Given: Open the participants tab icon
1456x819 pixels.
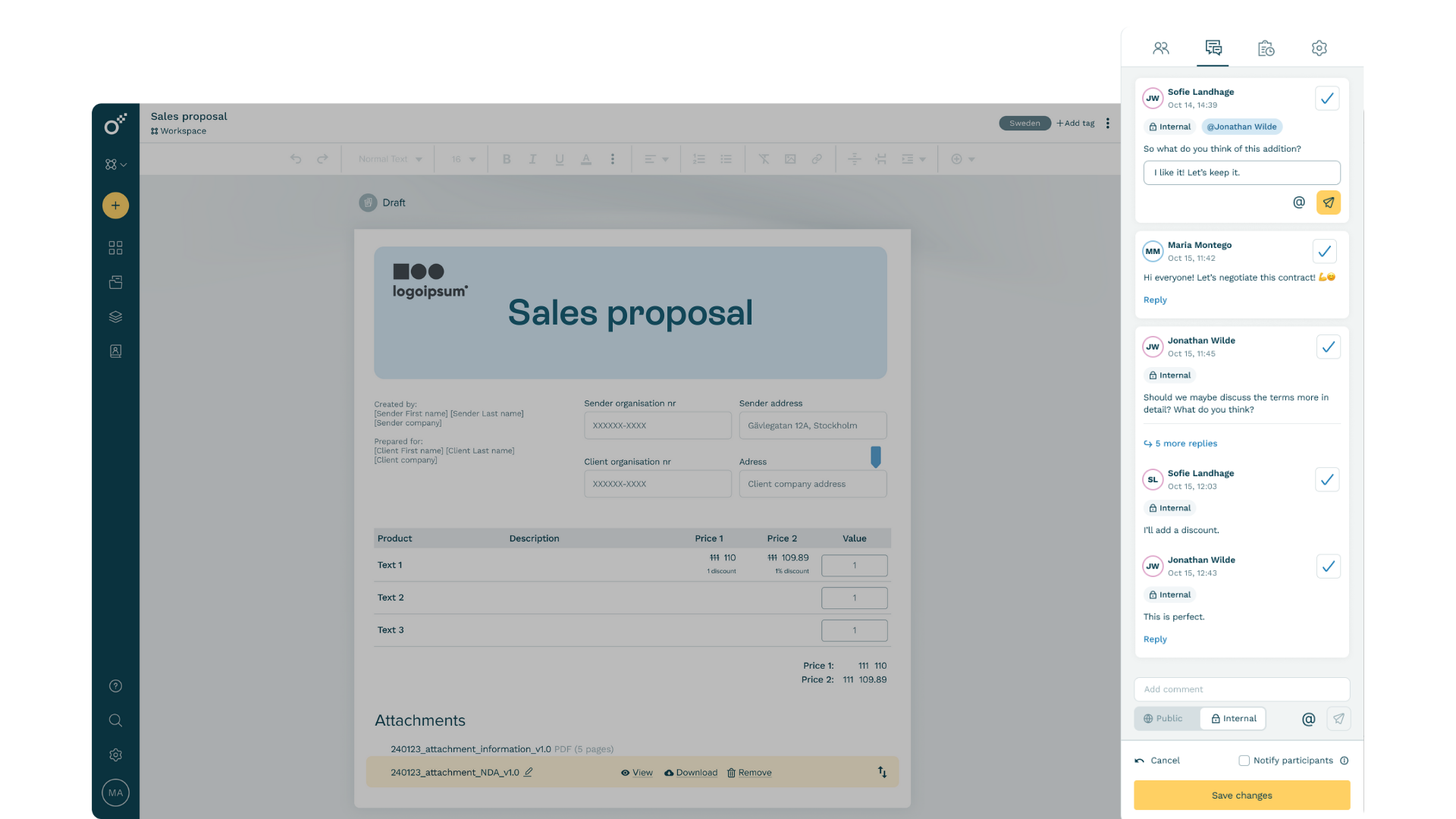Looking at the screenshot, I should pos(1160,49).
